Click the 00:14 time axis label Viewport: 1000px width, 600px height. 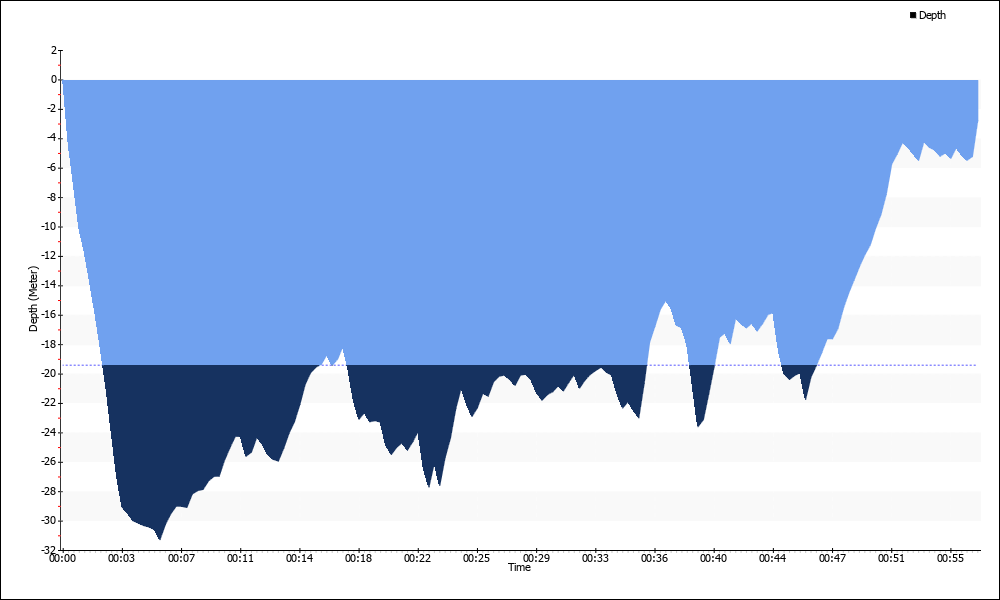pos(299,559)
